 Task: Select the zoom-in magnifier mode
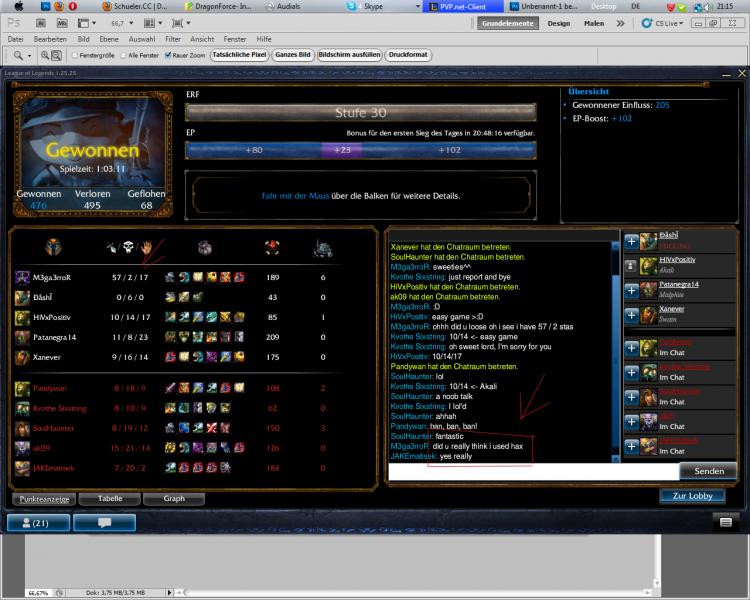(45, 56)
